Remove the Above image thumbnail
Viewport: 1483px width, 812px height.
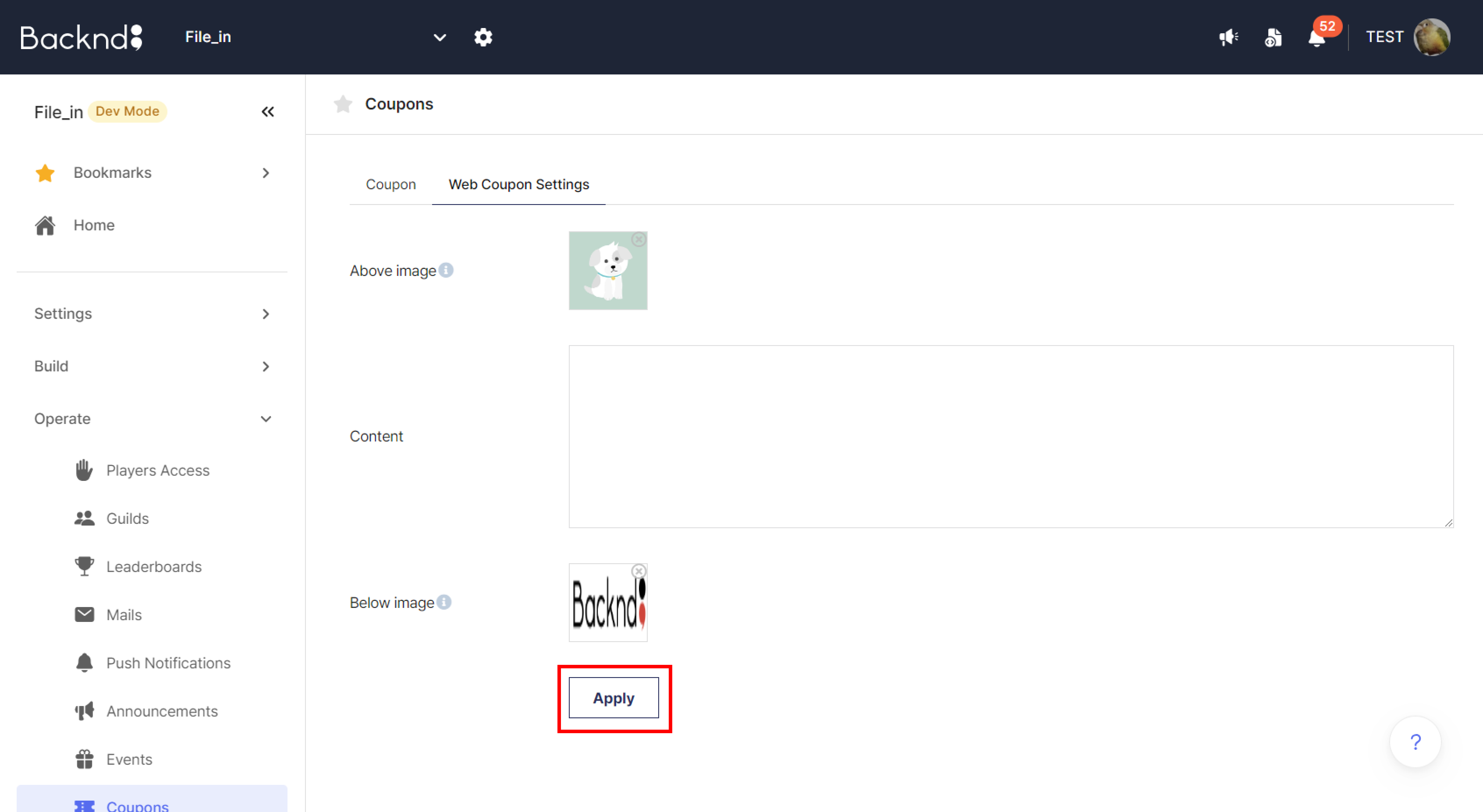[x=639, y=239]
